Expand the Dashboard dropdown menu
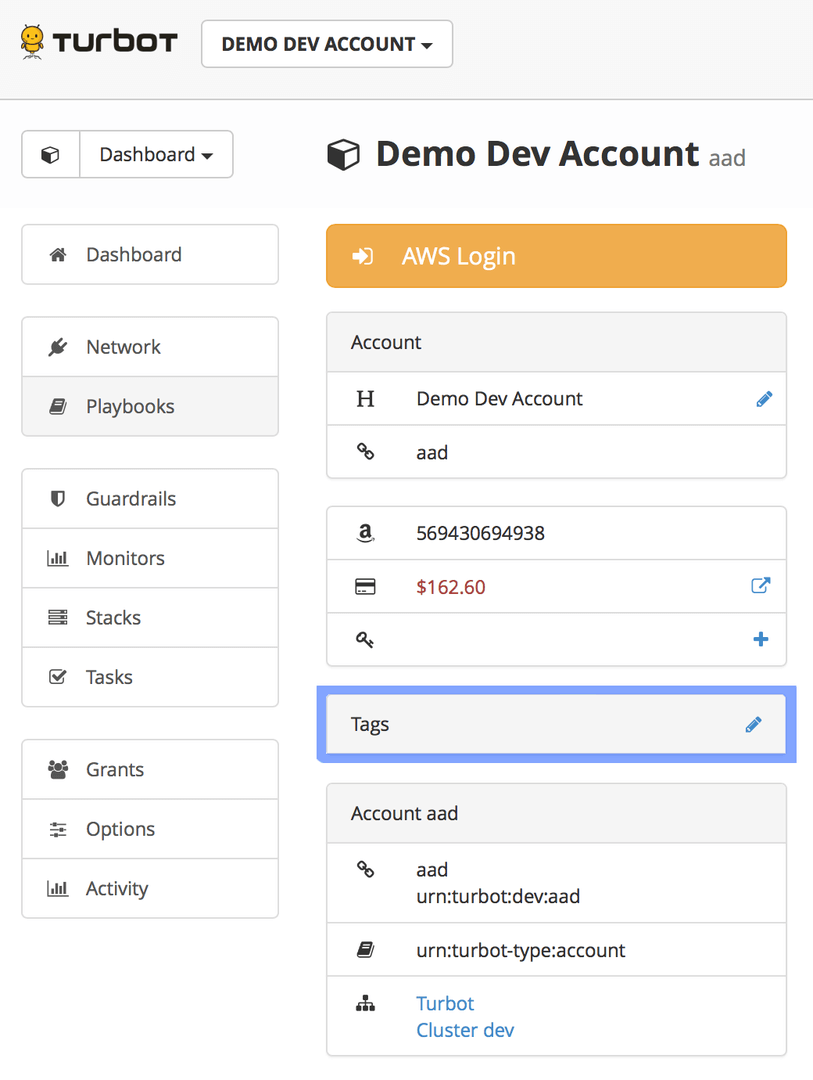 [156, 154]
